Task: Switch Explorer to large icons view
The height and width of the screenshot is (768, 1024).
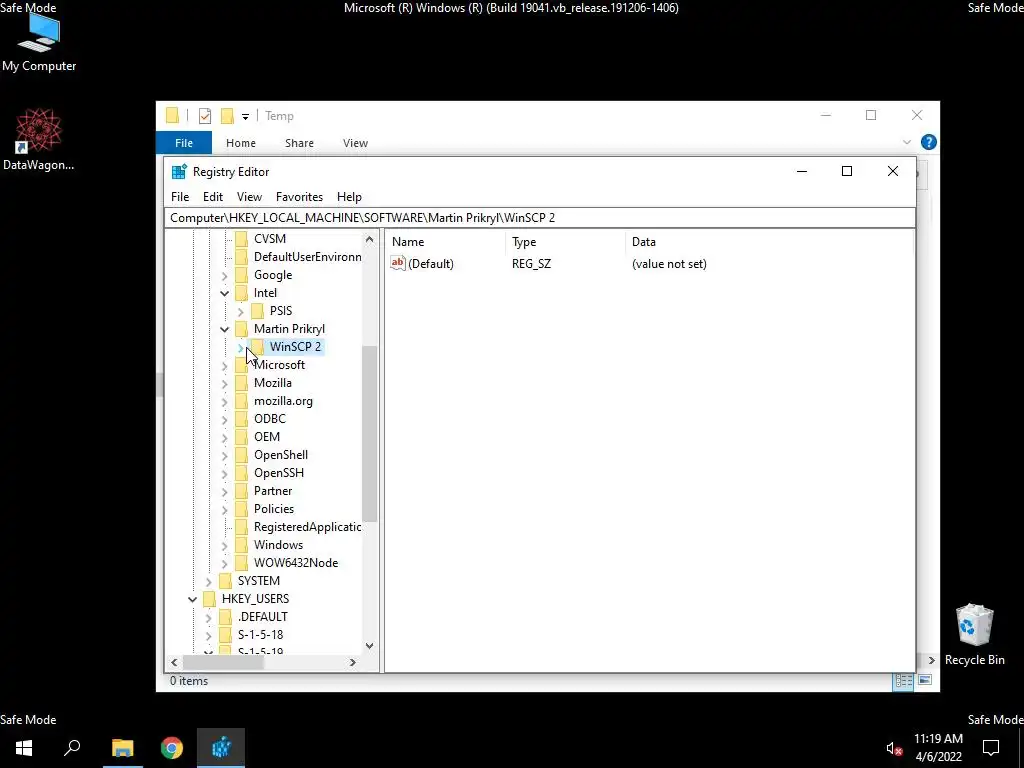Action: tap(925, 681)
